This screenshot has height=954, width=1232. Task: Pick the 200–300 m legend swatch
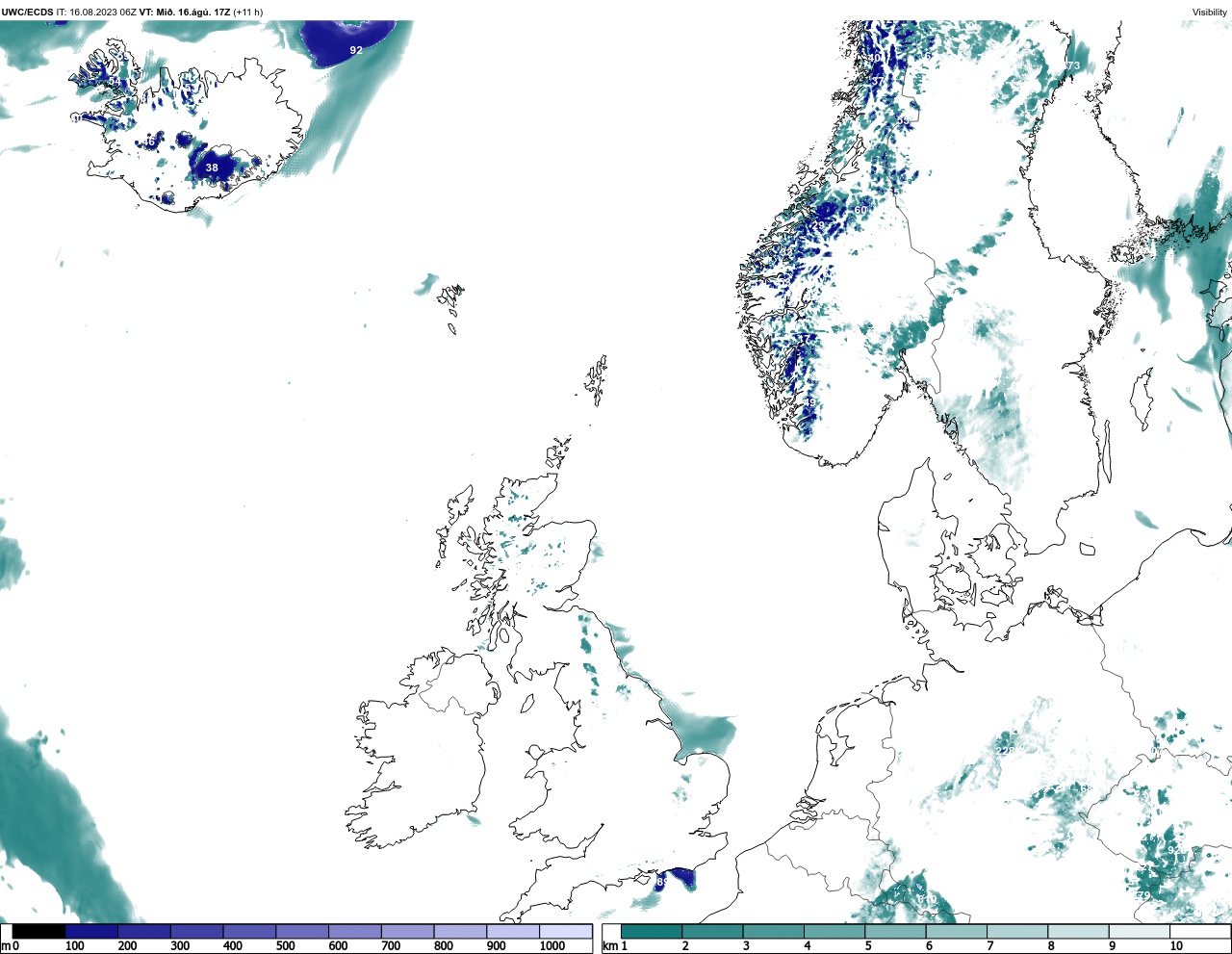(x=144, y=932)
